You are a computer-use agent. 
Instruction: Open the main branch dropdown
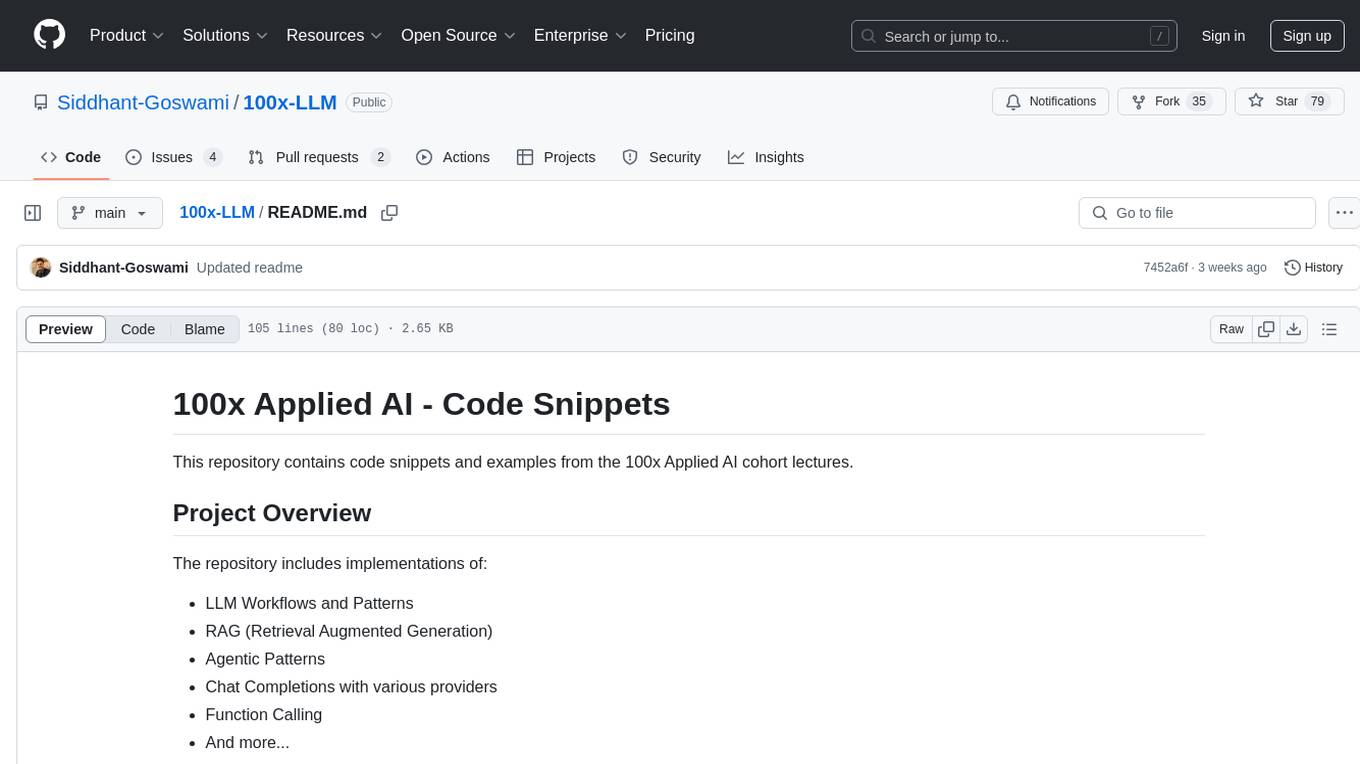(110, 213)
